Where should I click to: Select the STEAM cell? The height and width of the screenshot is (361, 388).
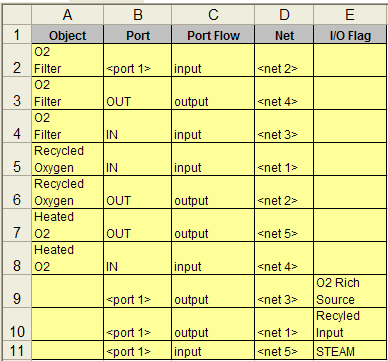pyautogui.click(x=351, y=350)
